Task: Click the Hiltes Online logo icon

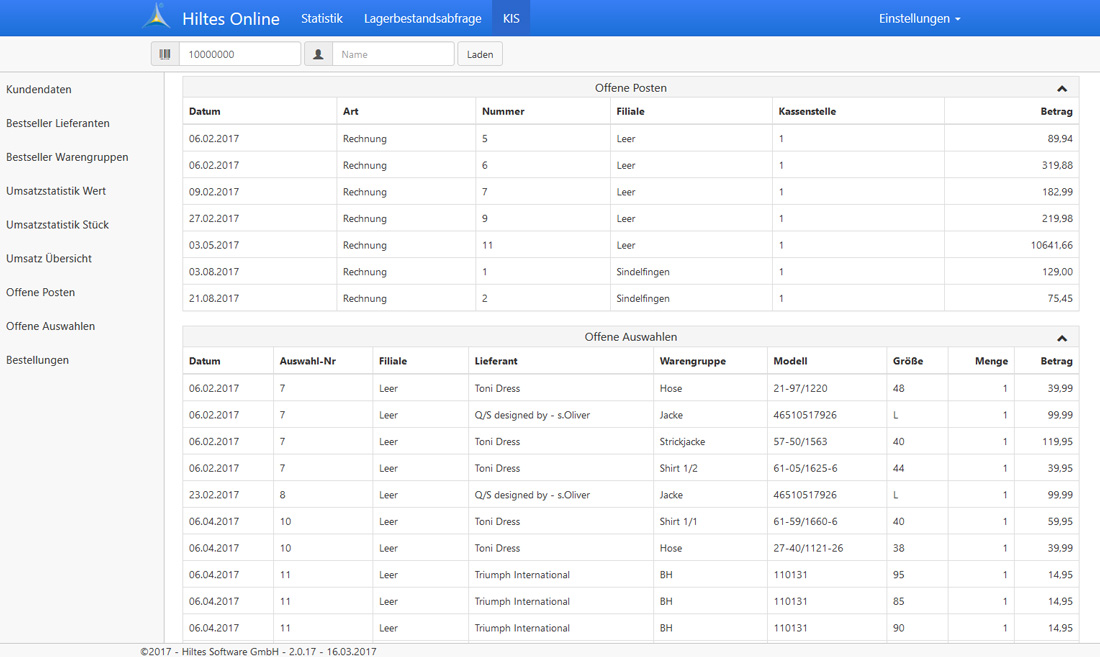Action: click(157, 17)
